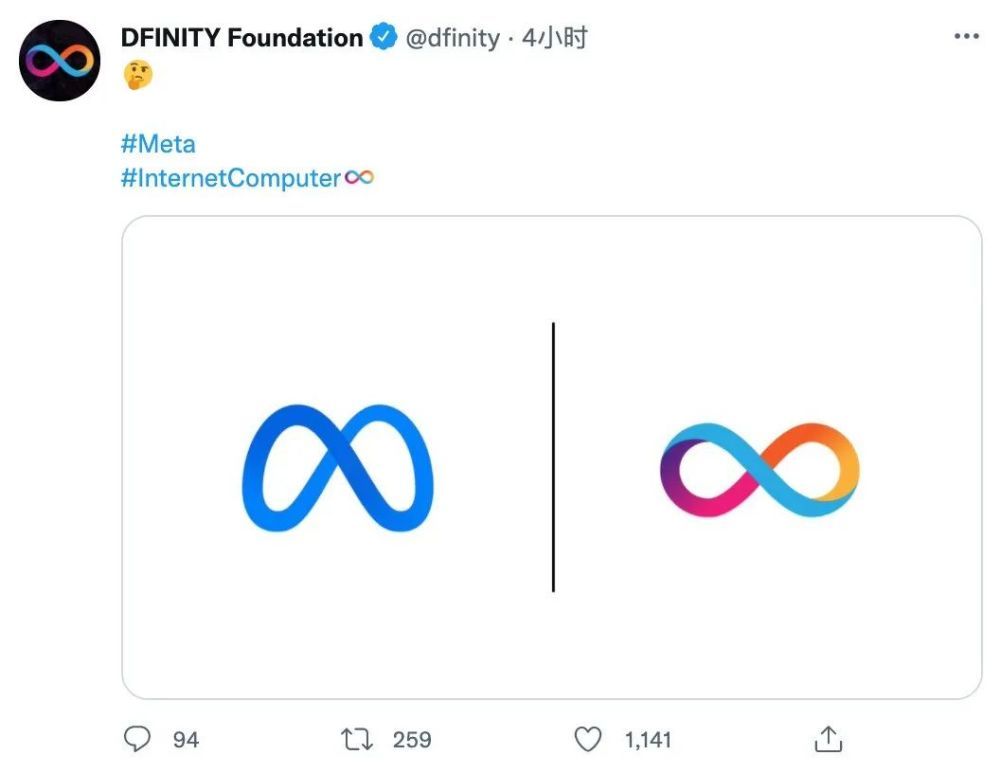Click the 259 retweets count
Viewport: 1000px width, 773px height.
(412, 740)
